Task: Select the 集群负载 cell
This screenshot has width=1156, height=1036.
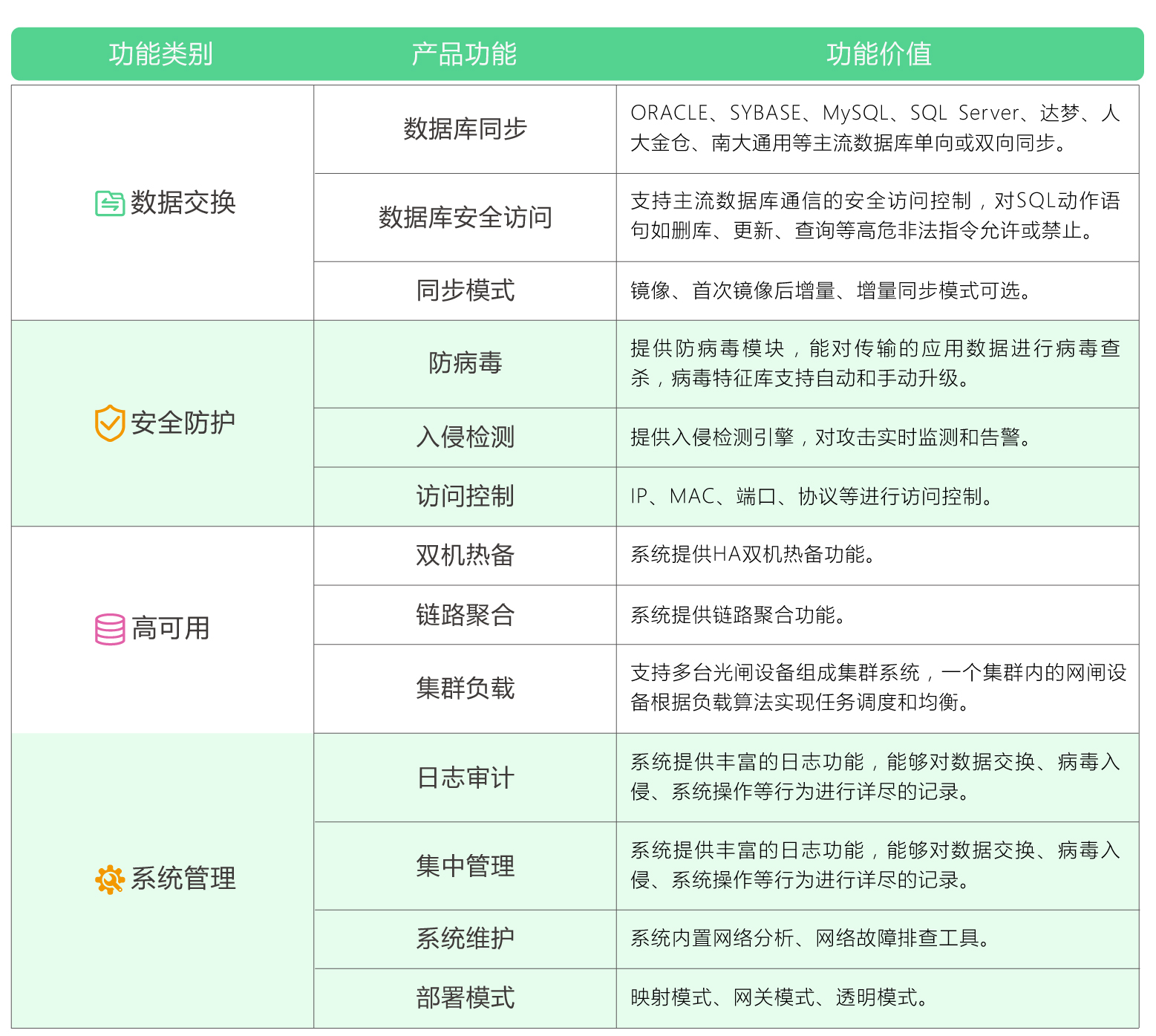Action: [x=465, y=688]
